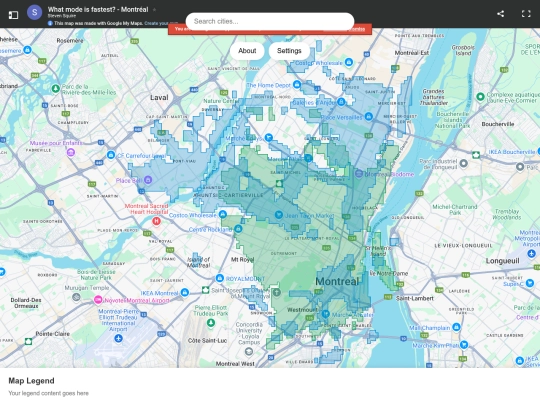Star the map next to the title
Viewport: 540px width, 405px height.
(154, 10)
